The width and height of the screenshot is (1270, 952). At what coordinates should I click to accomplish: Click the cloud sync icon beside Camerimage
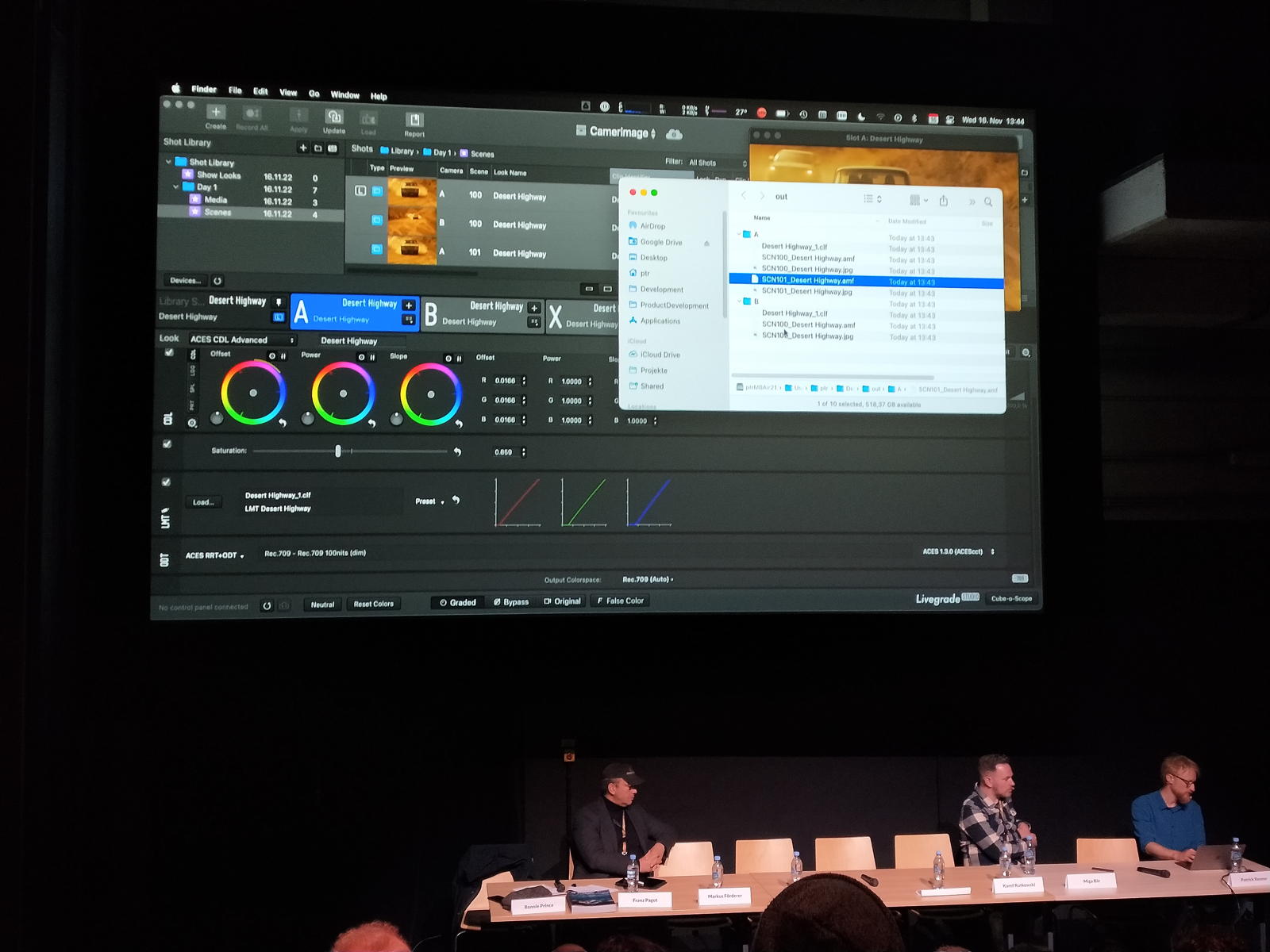(674, 134)
